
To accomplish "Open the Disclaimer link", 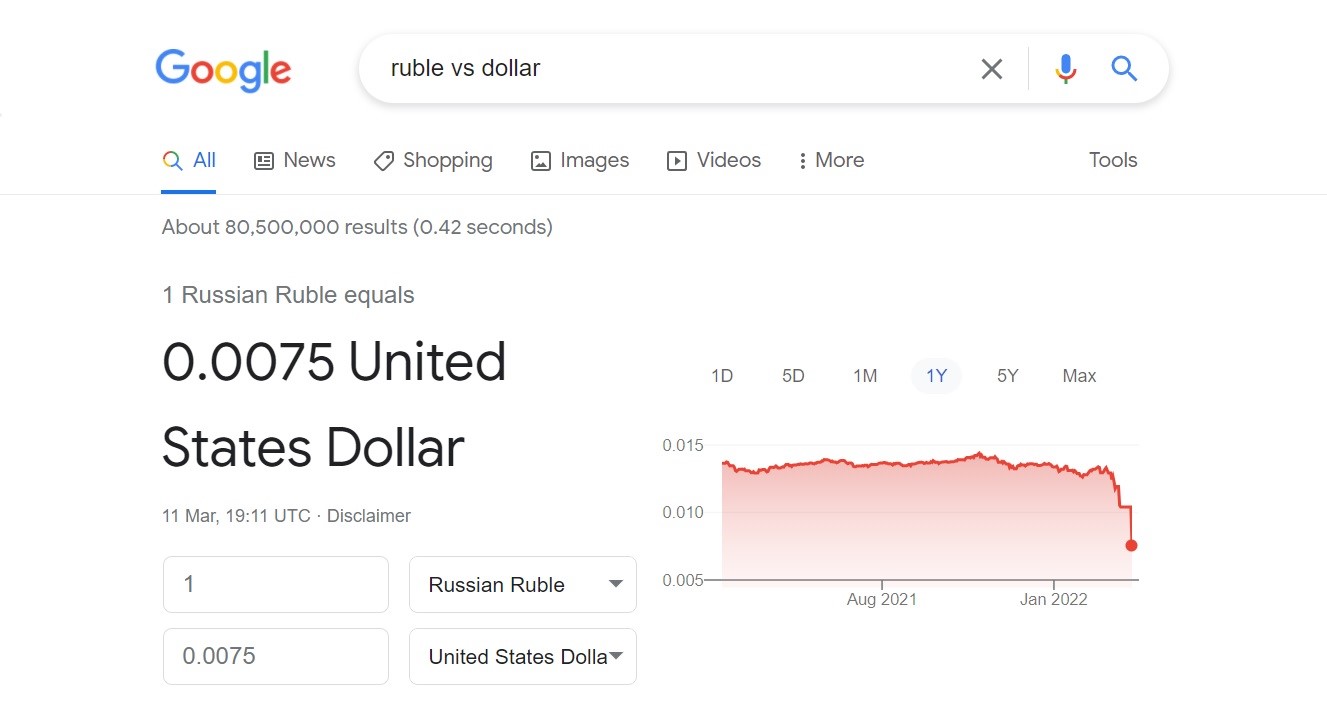I will point(369,516).
